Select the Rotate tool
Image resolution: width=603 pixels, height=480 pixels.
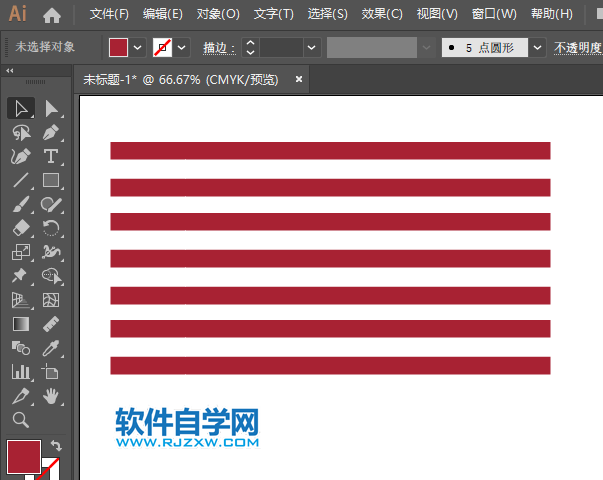pyautogui.click(x=51, y=228)
